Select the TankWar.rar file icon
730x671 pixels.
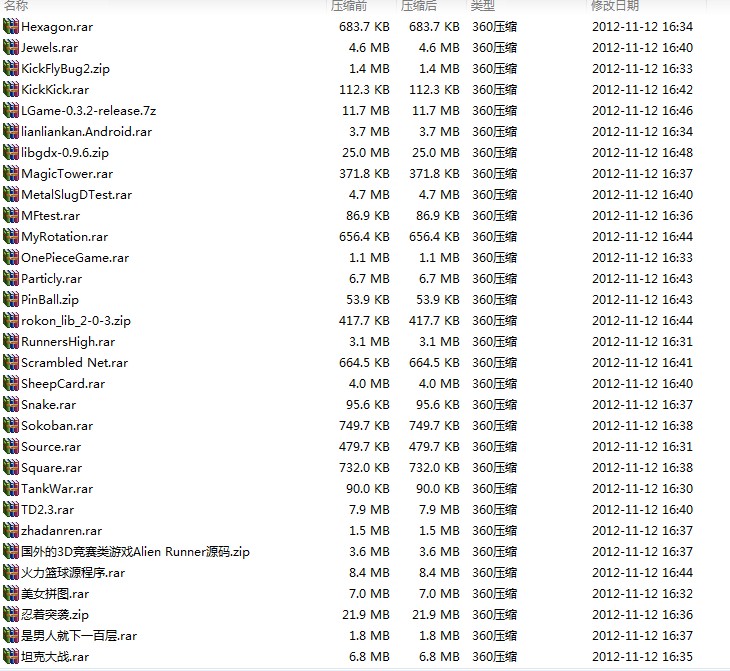tap(11, 488)
